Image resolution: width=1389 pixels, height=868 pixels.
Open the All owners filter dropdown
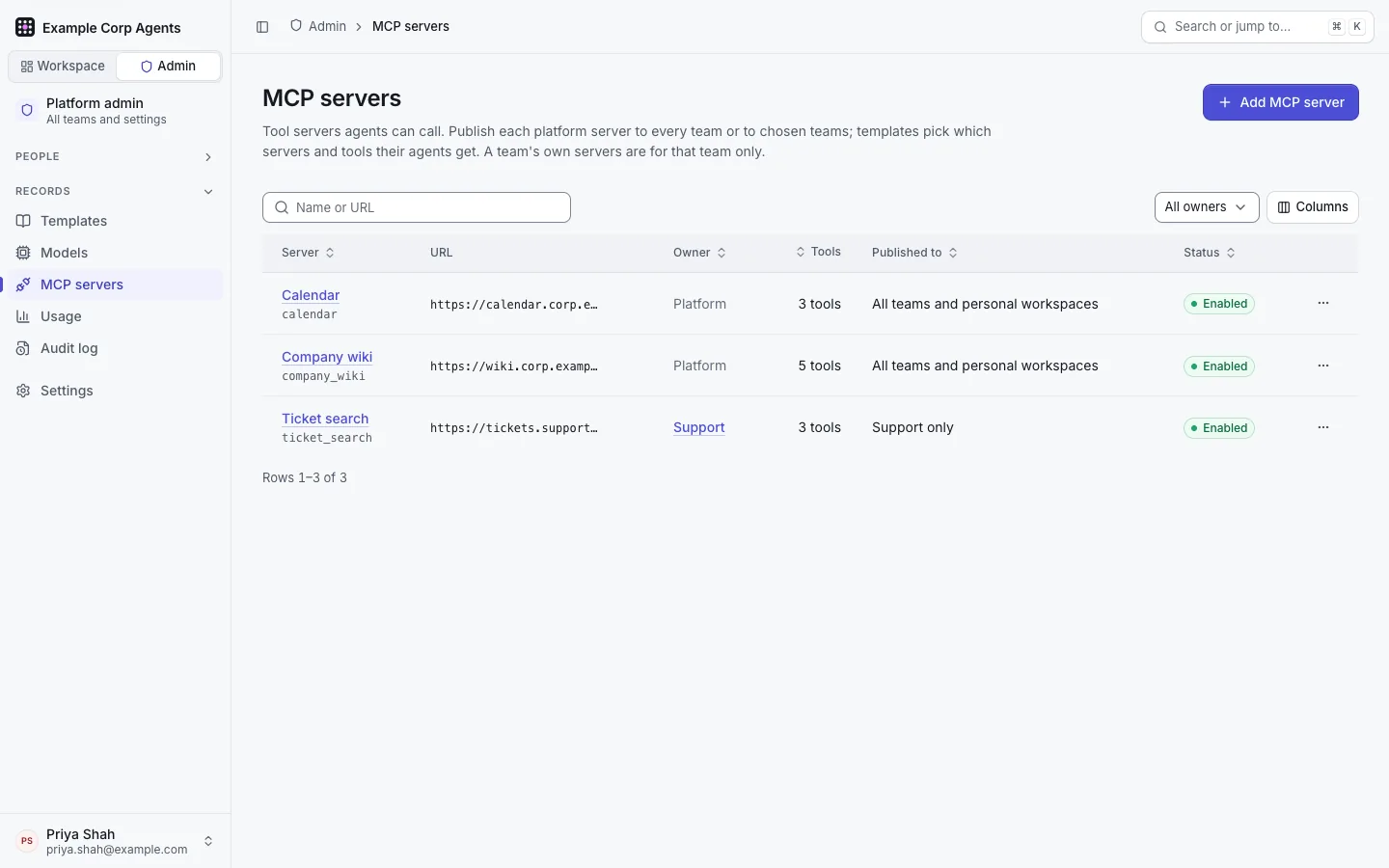click(x=1207, y=207)
